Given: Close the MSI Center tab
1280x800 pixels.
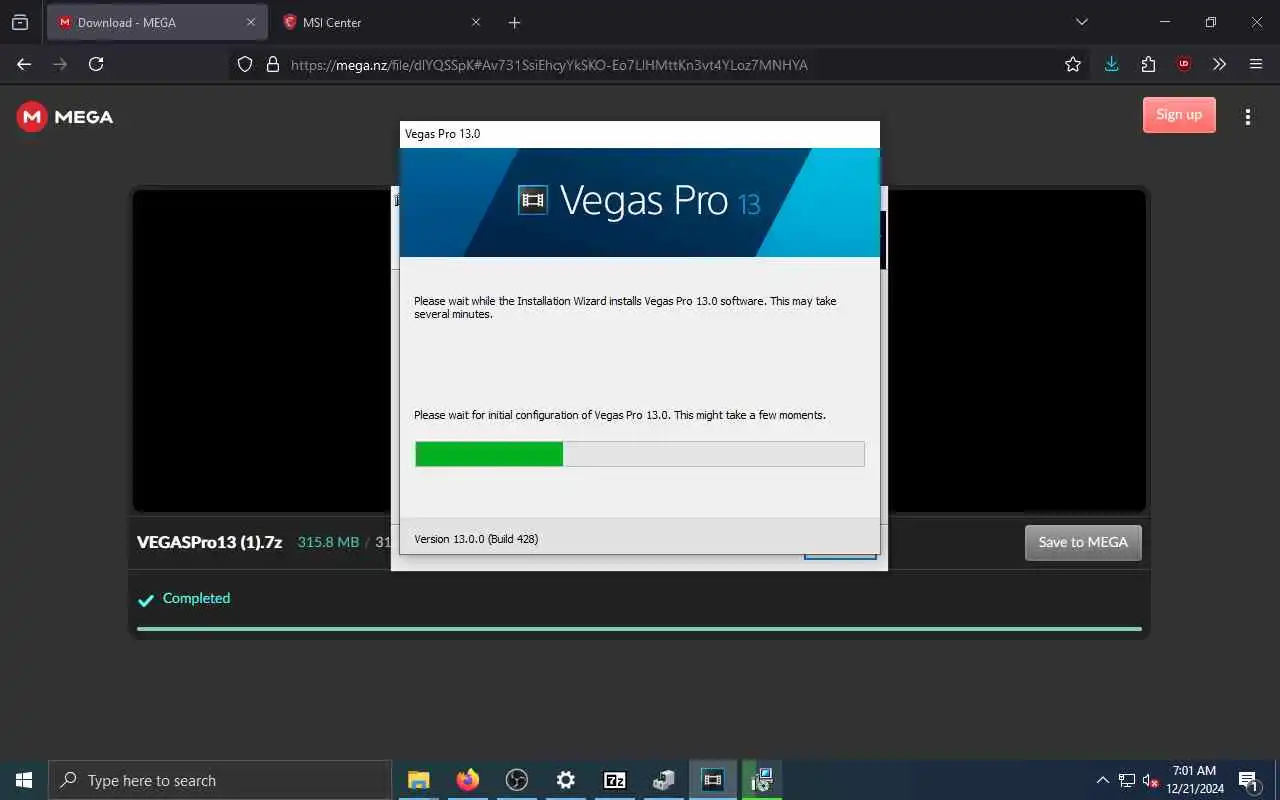Looking at the screenshot, I should pos(476,22).
